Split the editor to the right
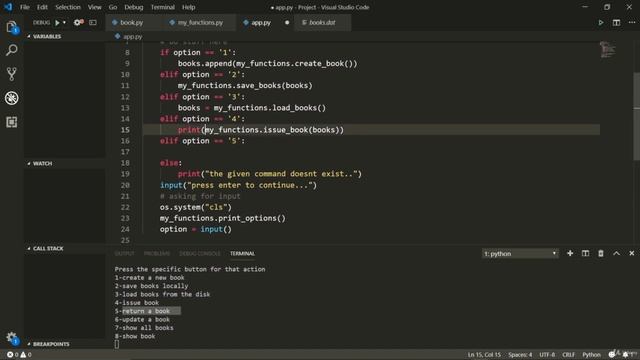The height and width of the screenshot is (360, 640). tap(616, 22)
